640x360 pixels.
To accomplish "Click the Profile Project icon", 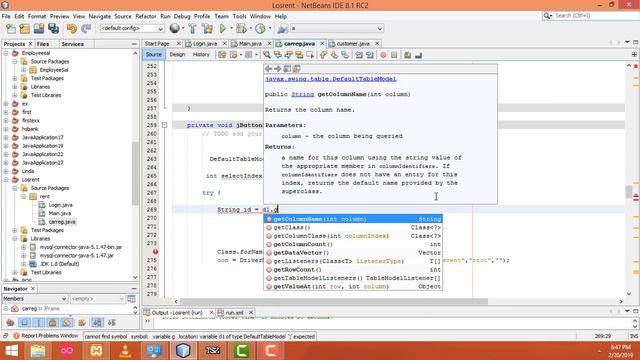I will [260, 29].
